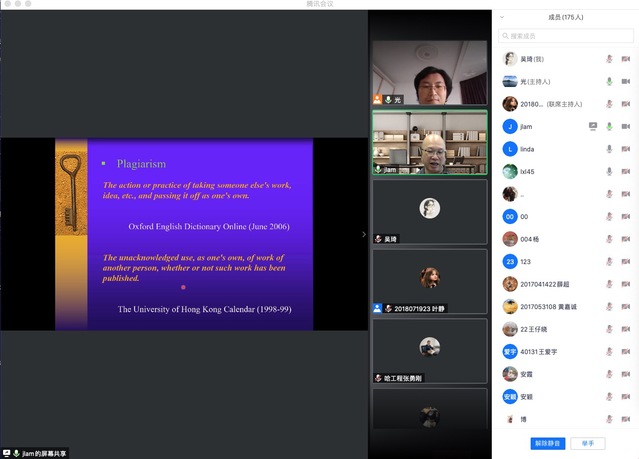Select 2018071923 叶静 video tile
This screenshot has width=639, height=459.
429,282
